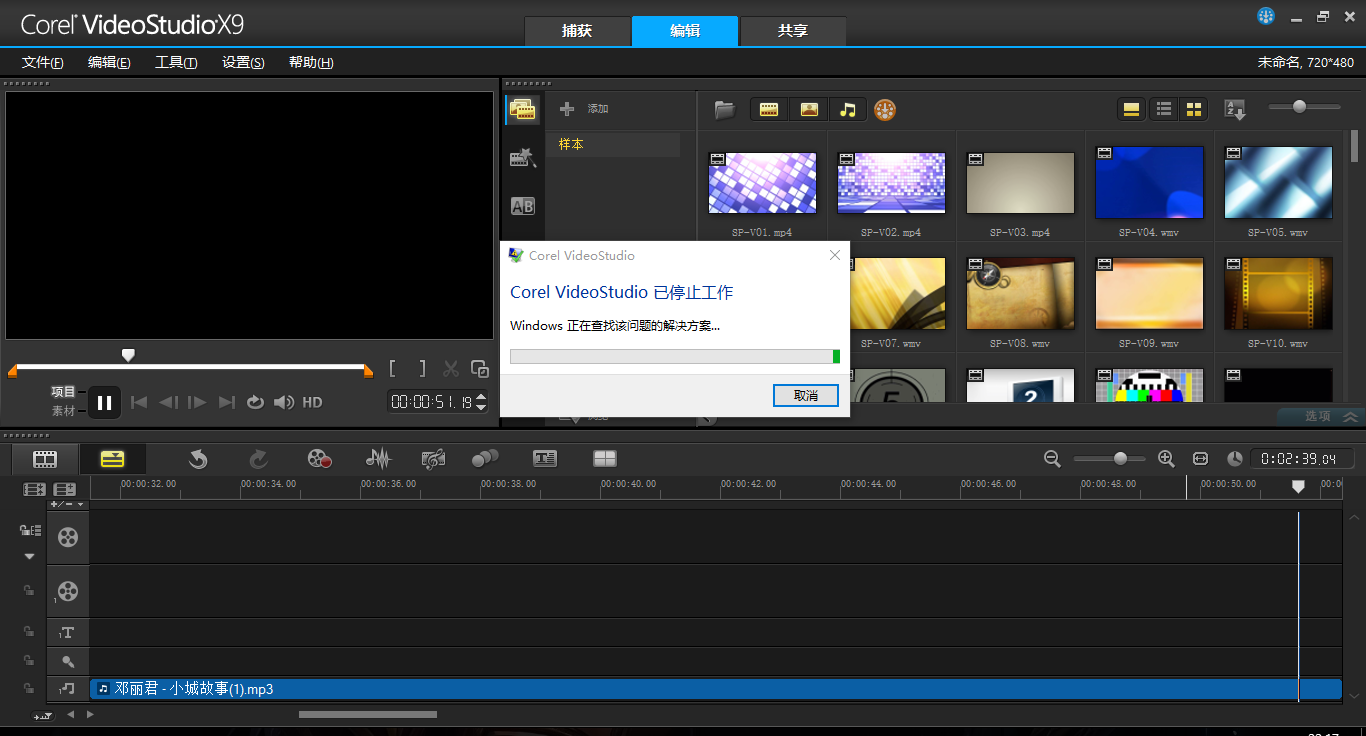Open the 文件(F) menu

point(43,62)
